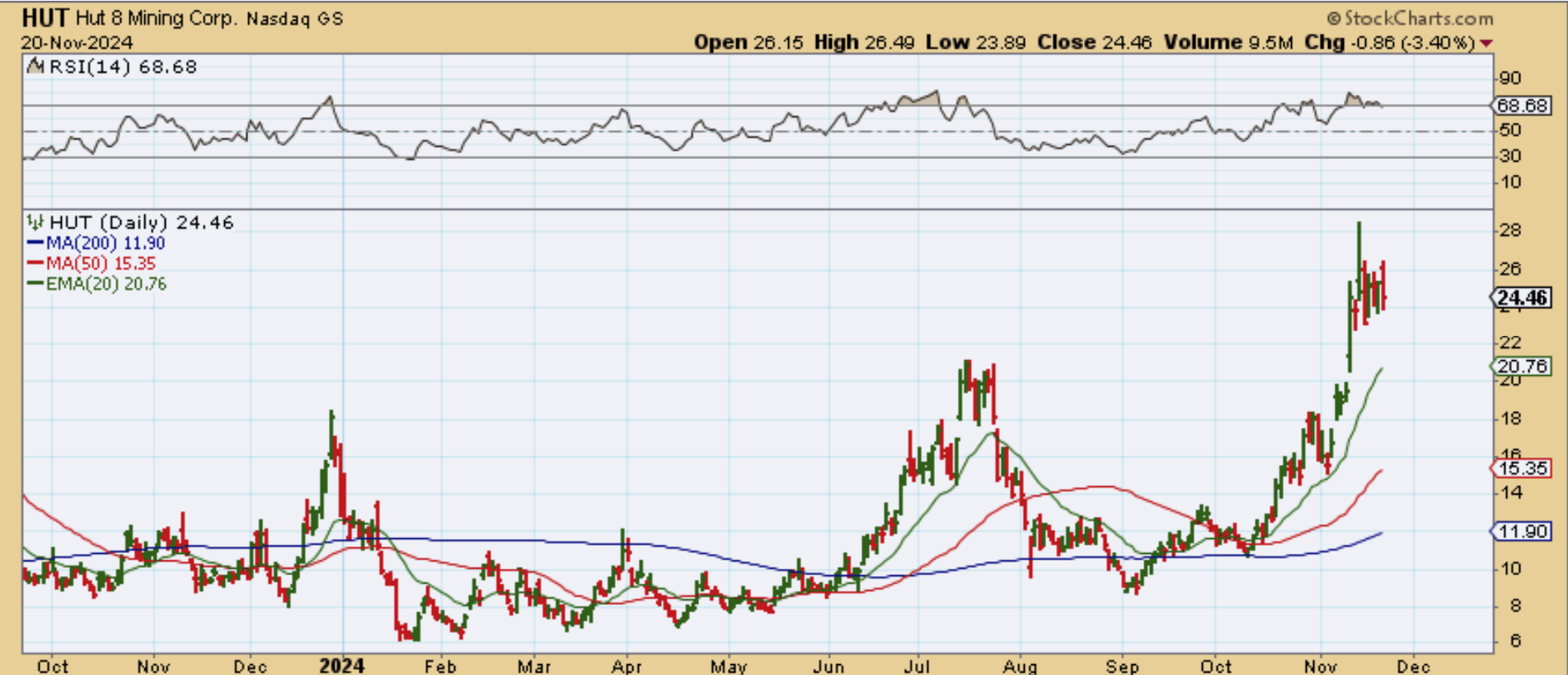
Task: Click the 14 price axis label
Action: [1510, 493]
